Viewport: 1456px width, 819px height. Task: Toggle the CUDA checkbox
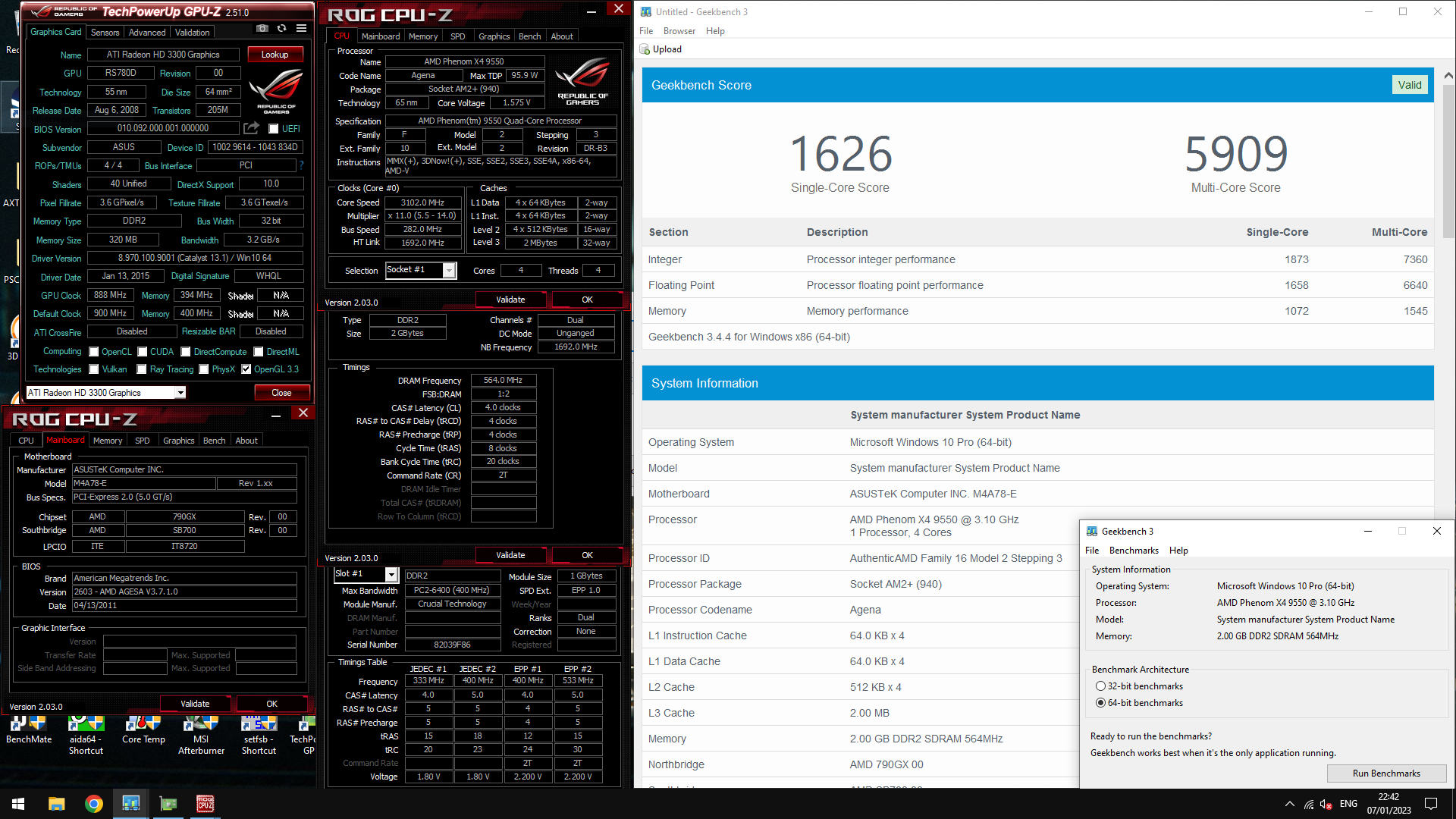pos(142,352)
